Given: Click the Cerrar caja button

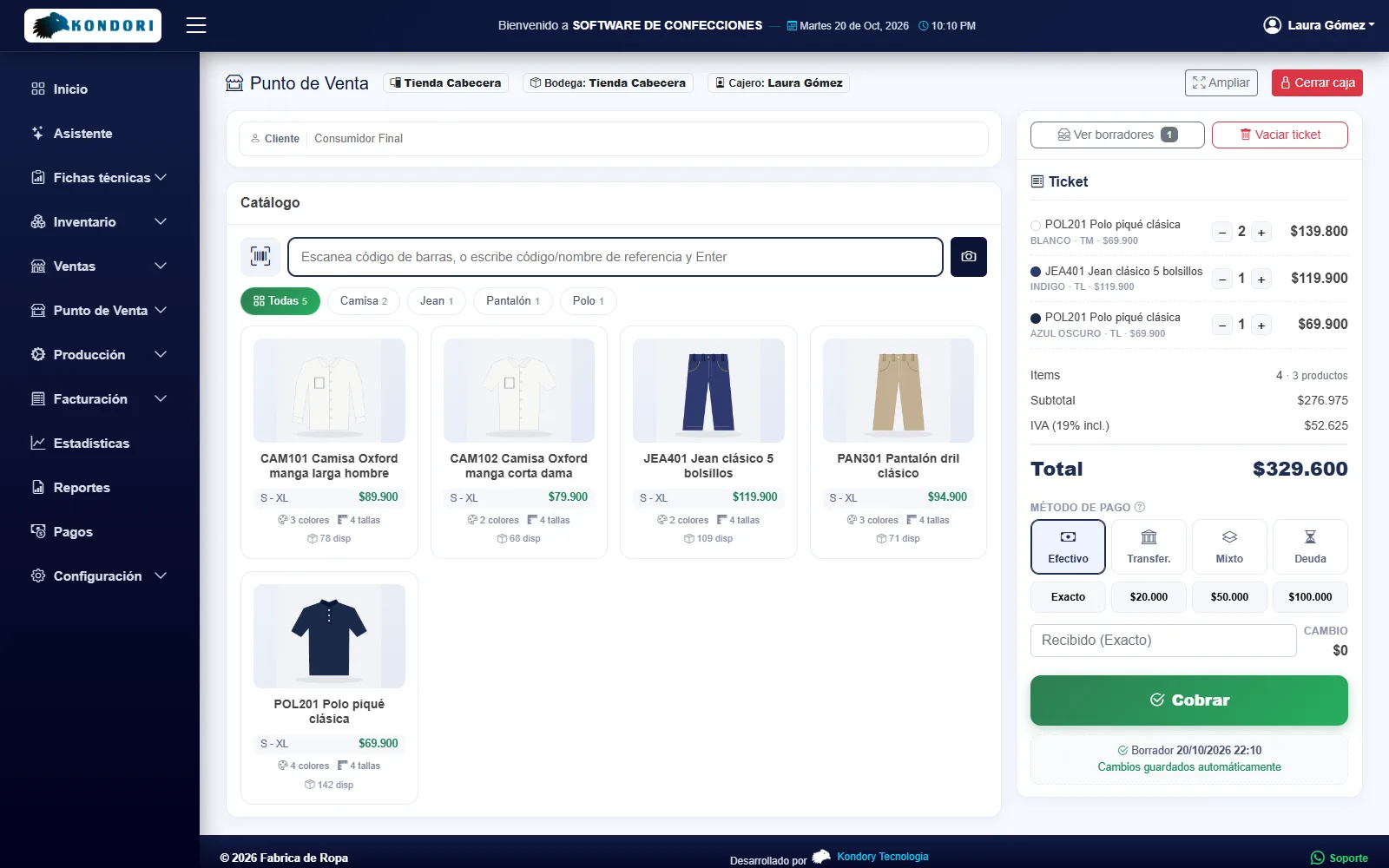Looking at the screenshot, I should 1317,82.
